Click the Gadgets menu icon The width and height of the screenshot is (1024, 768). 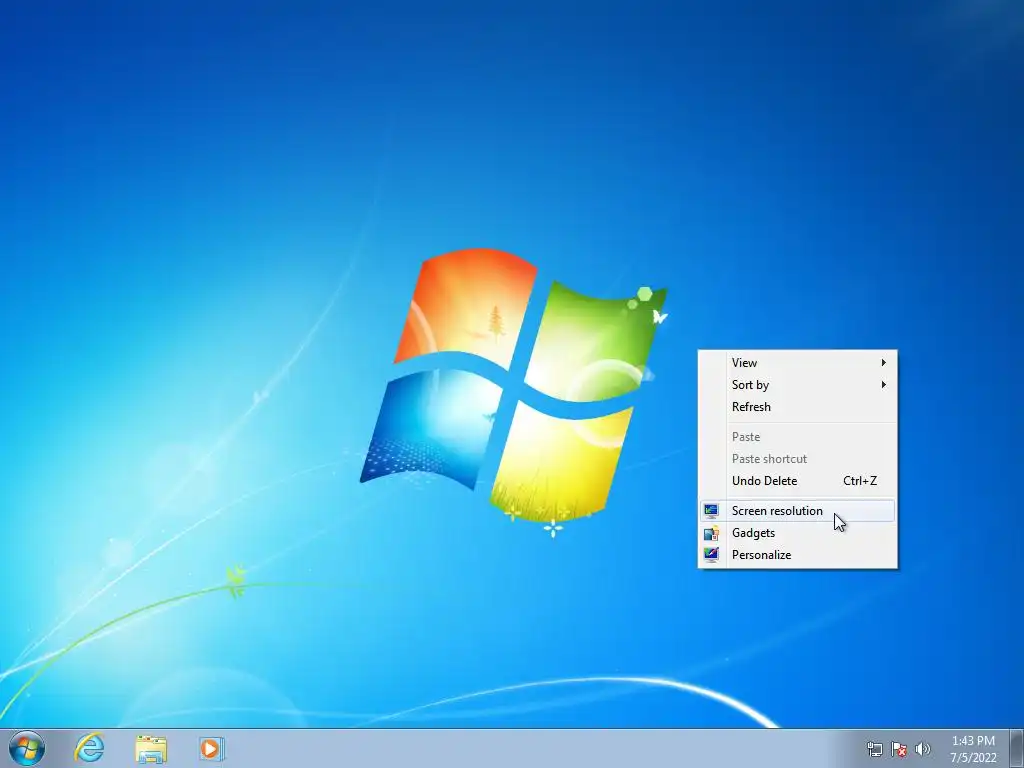pyautogui.click(x=711, y=533)
